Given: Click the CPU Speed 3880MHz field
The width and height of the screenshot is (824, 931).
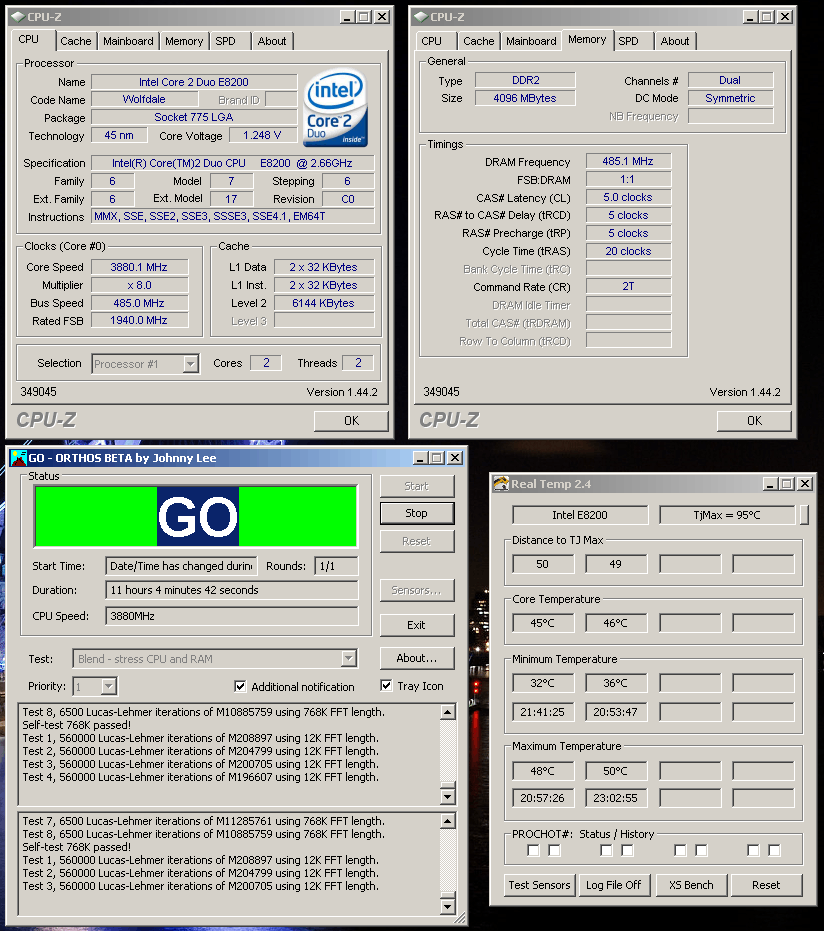Looking at the screenshot, I should [232, 616].
